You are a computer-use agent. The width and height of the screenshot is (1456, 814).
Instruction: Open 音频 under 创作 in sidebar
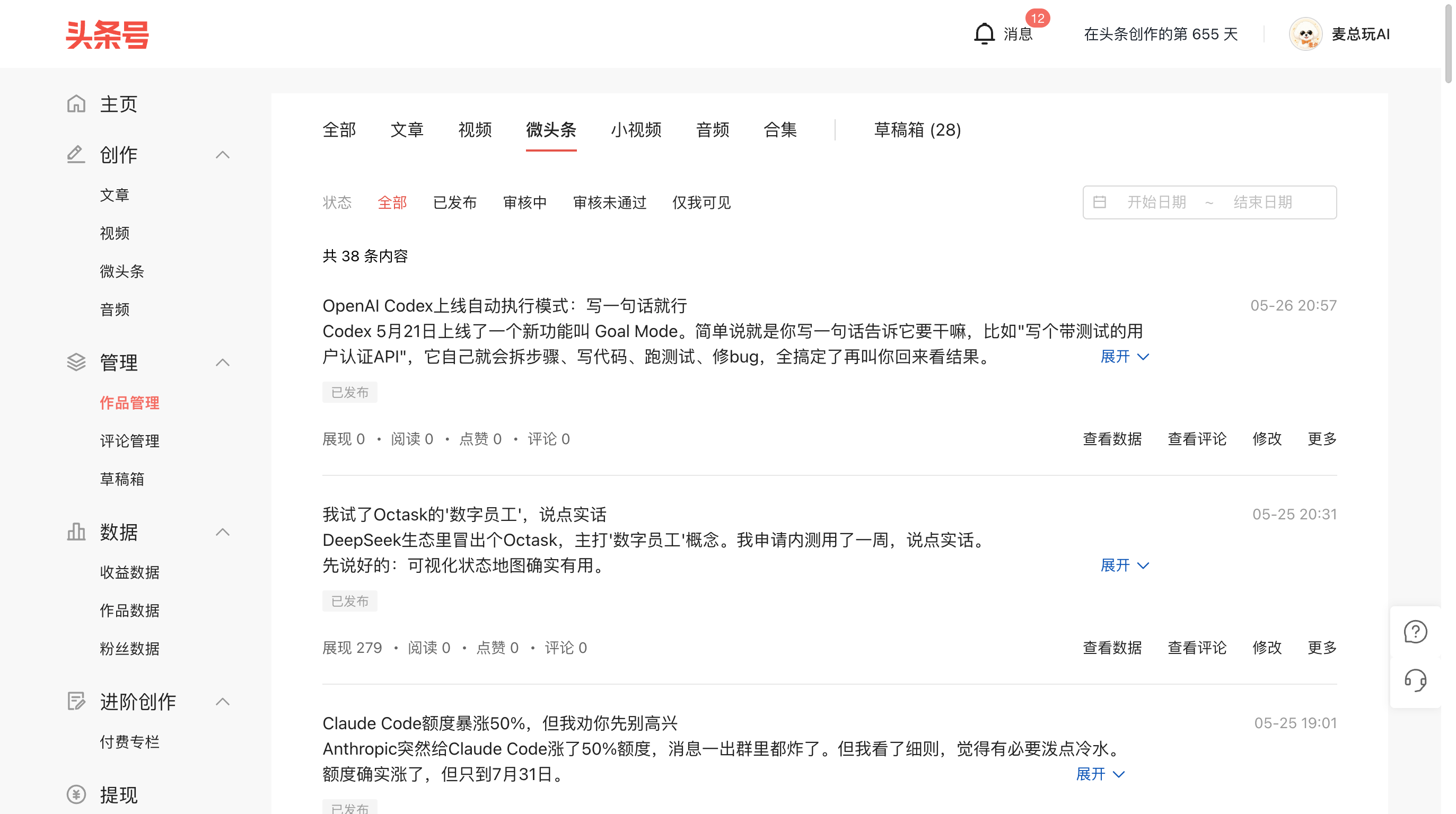coord(115,309)
